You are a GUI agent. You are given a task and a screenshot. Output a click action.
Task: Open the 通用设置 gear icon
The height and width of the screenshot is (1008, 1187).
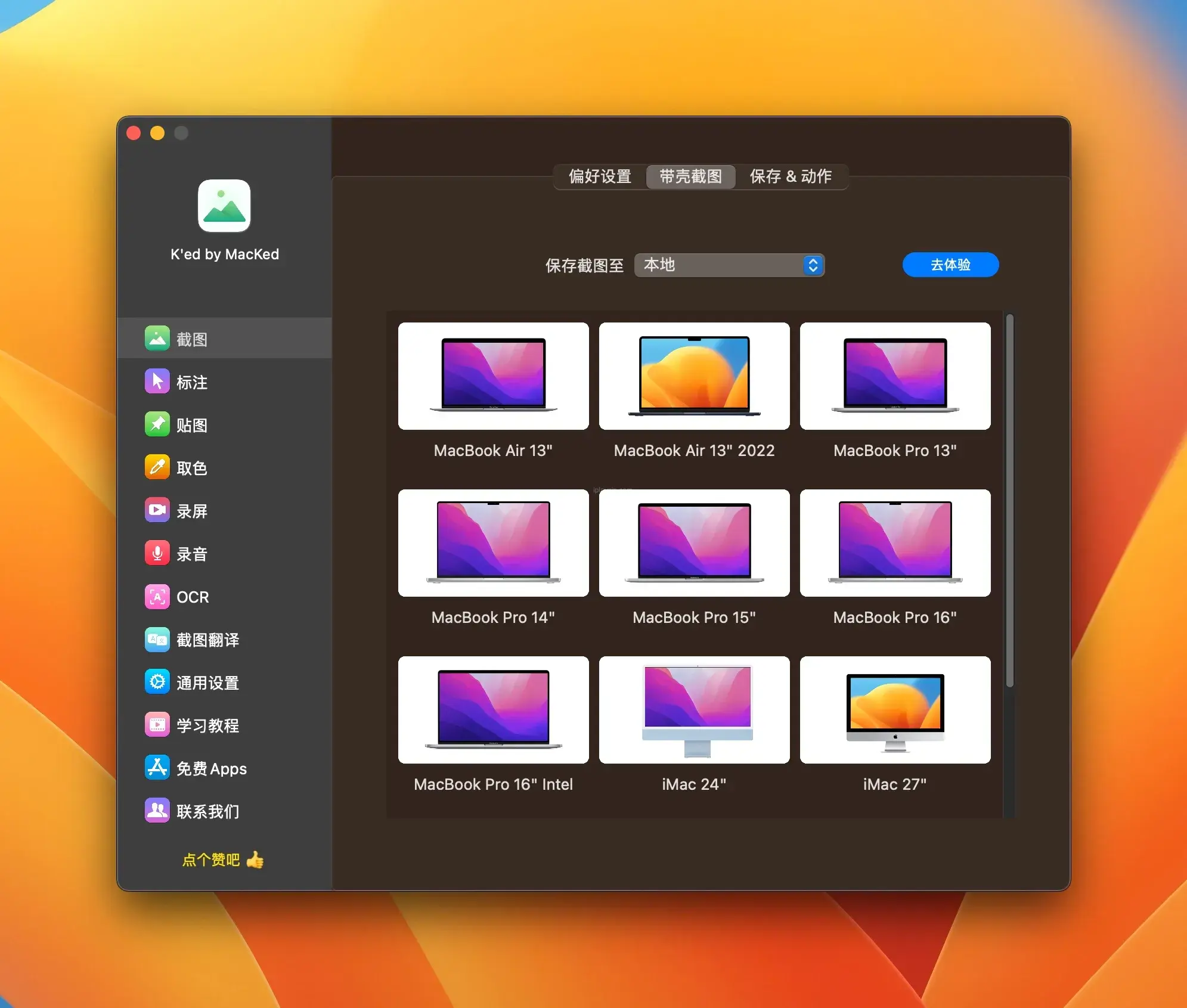point(157,682)
